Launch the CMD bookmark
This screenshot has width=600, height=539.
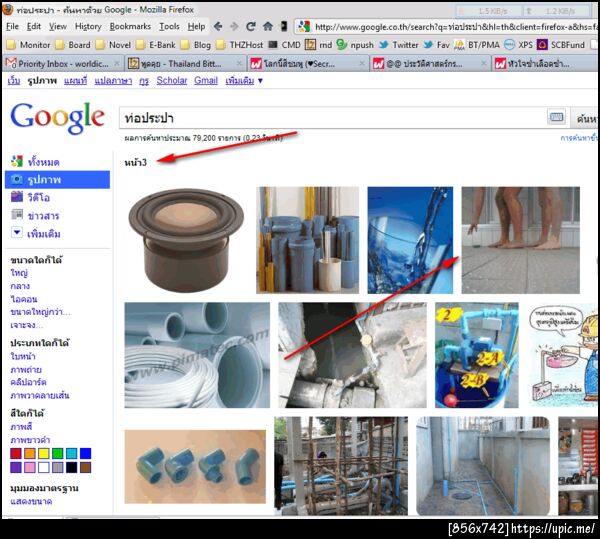pos(284,45)
